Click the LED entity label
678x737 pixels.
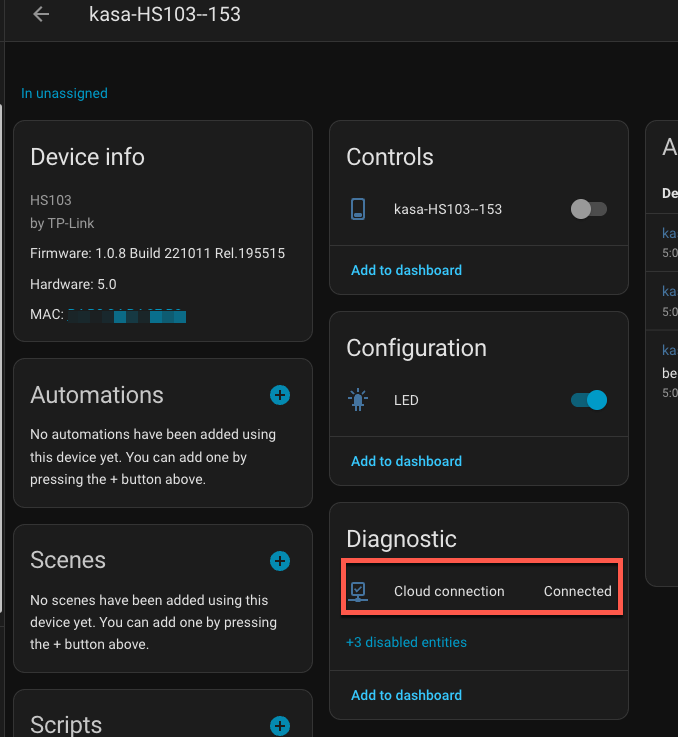[x=406, y=400]
